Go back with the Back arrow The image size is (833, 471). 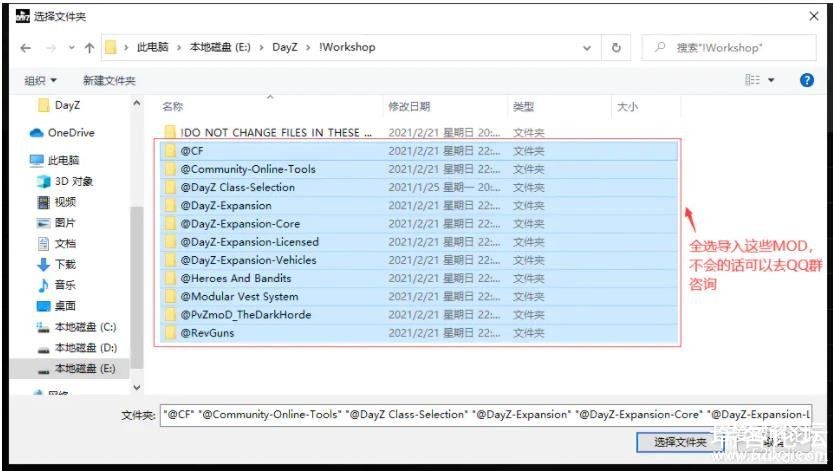pos(25,48)
